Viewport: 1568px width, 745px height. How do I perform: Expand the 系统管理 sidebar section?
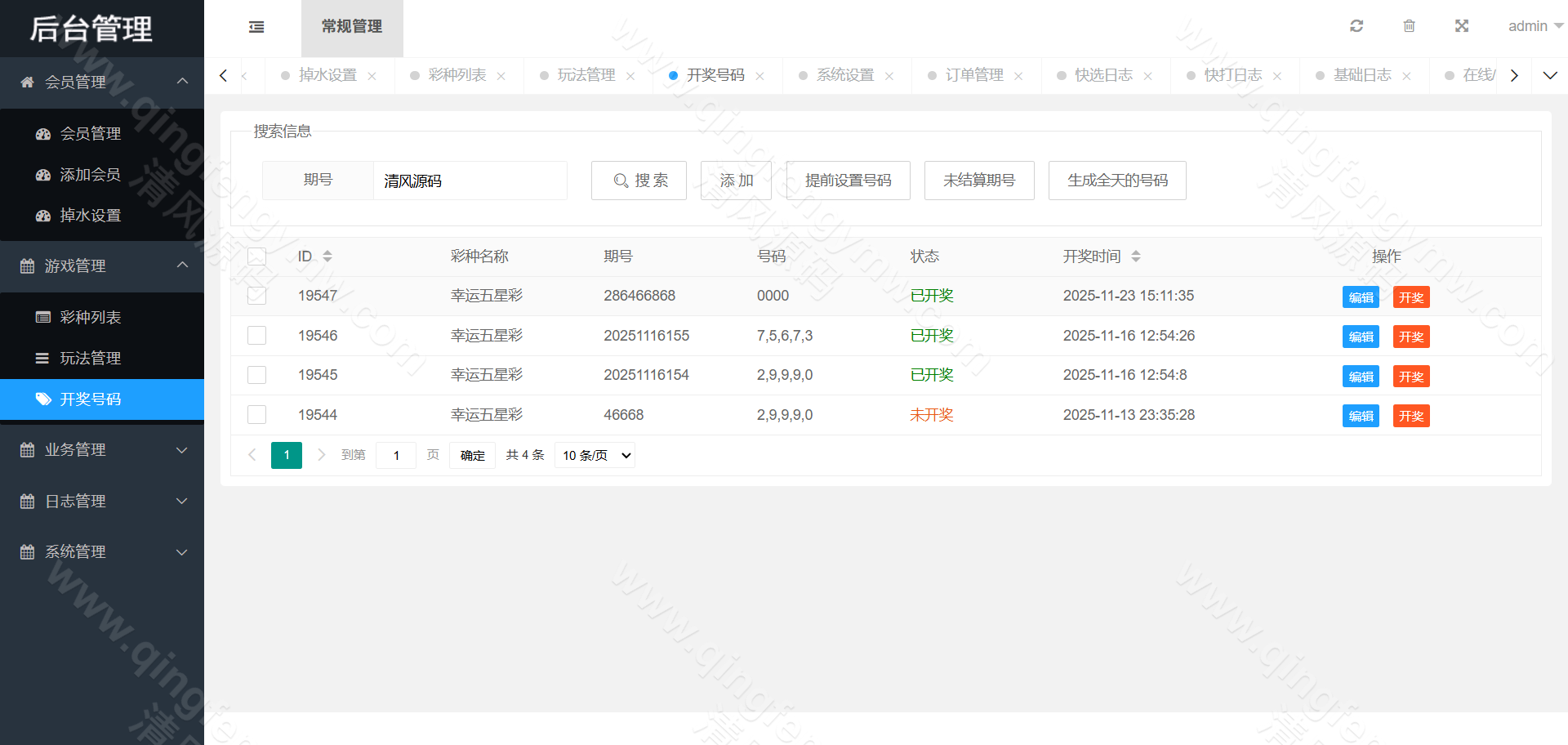102,551
